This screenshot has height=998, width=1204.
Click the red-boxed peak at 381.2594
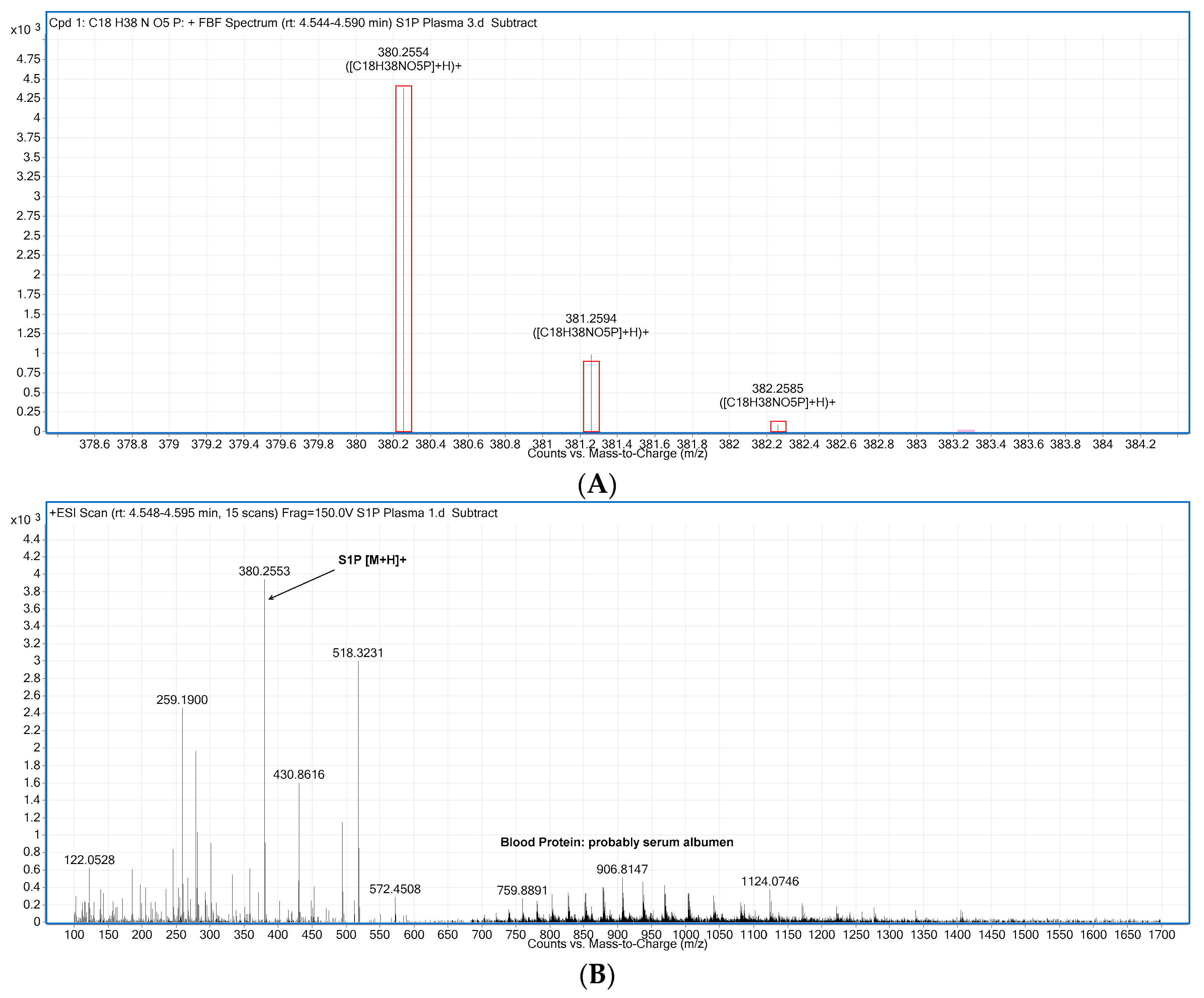(x=591, y=396)
